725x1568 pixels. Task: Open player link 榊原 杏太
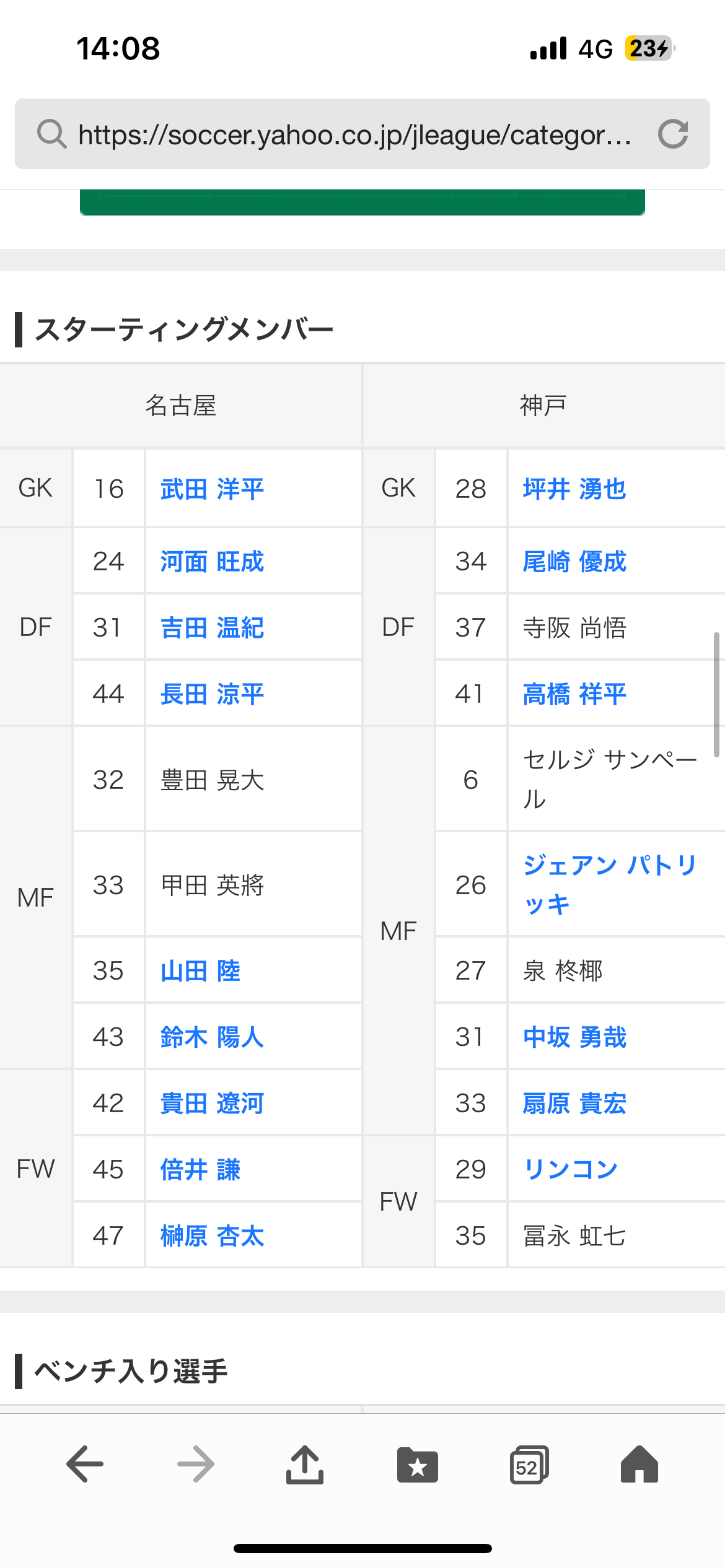coord(212,1236)
